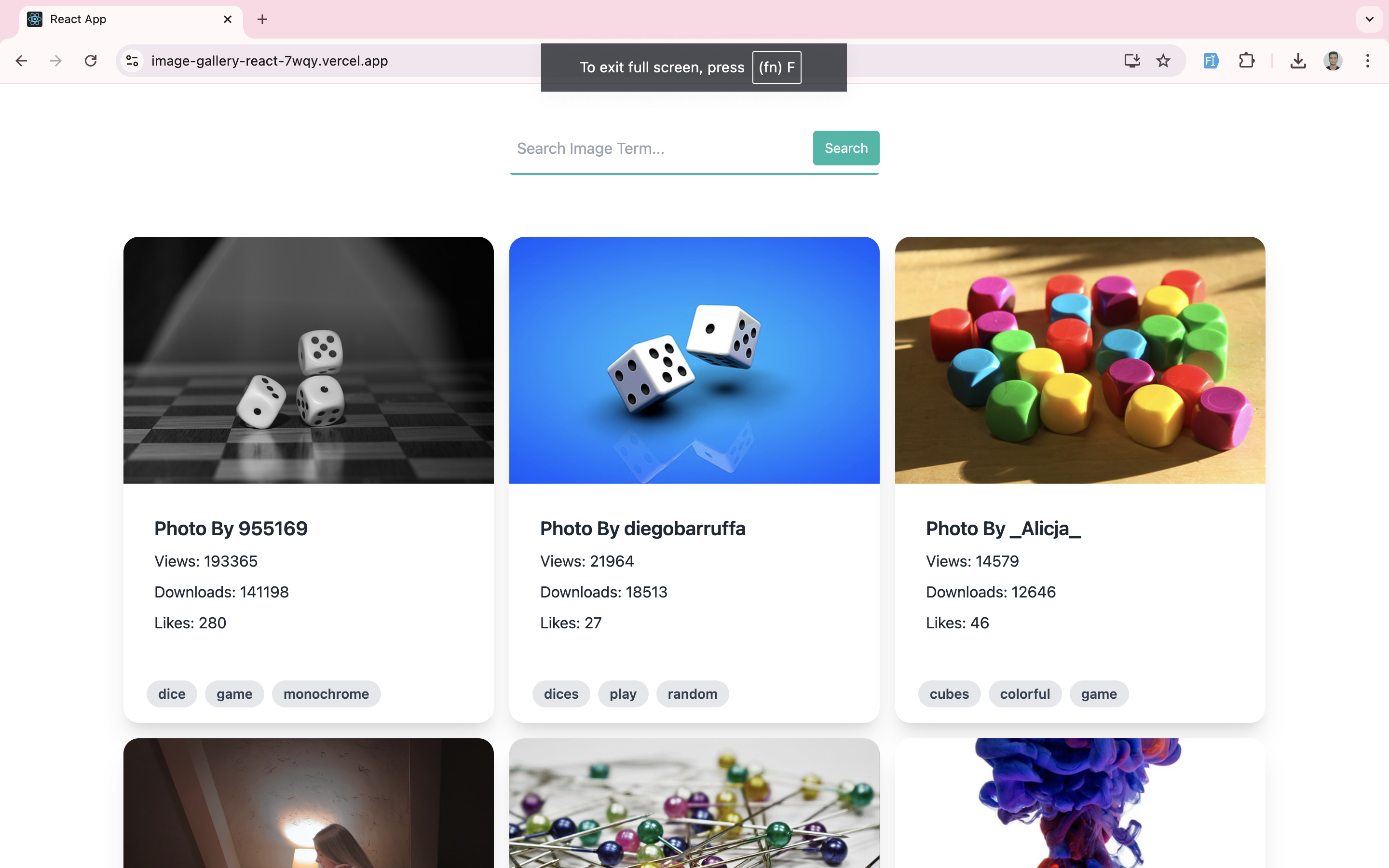Click the Search button
The image size is (1389, 868).
click(x=846, y=148)
